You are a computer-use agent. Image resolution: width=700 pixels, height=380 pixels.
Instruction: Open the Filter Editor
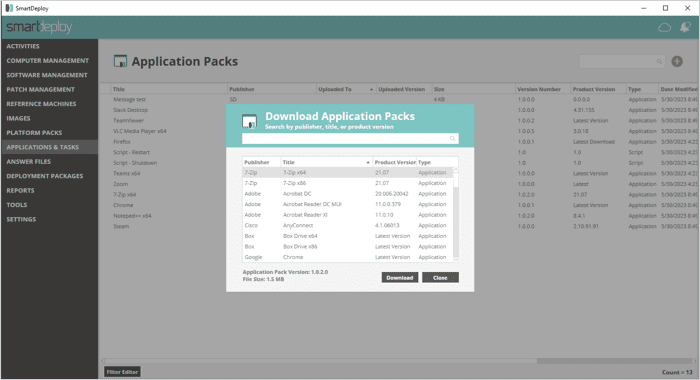(122, 372)
